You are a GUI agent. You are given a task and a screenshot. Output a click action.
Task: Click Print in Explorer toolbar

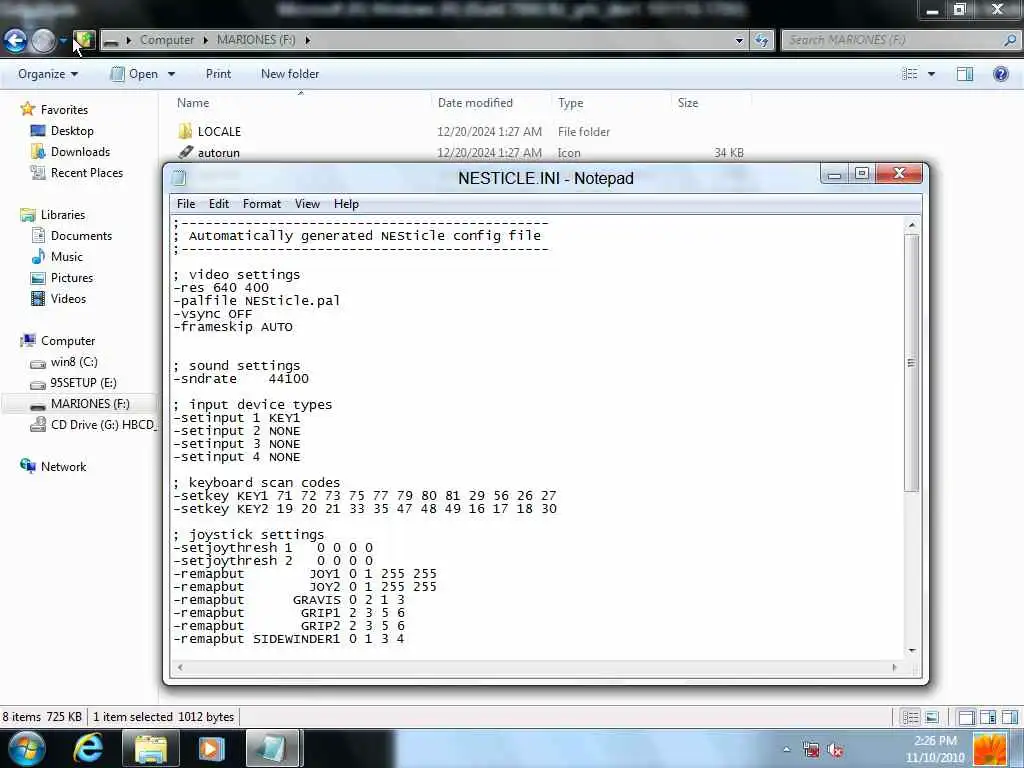pos(218,74)
